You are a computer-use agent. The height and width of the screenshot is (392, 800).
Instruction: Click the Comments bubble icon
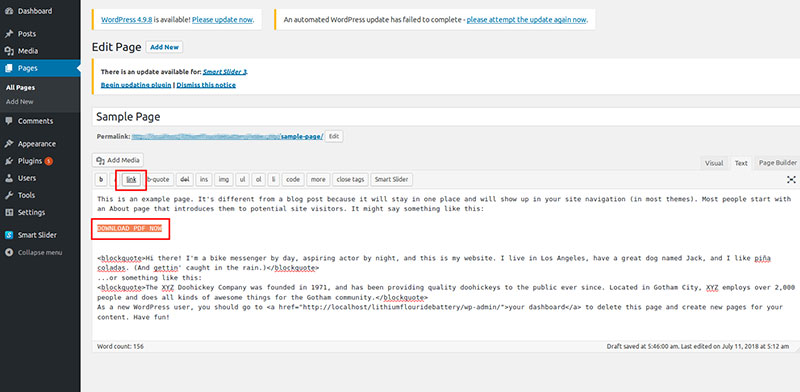(x=9, y=121)
